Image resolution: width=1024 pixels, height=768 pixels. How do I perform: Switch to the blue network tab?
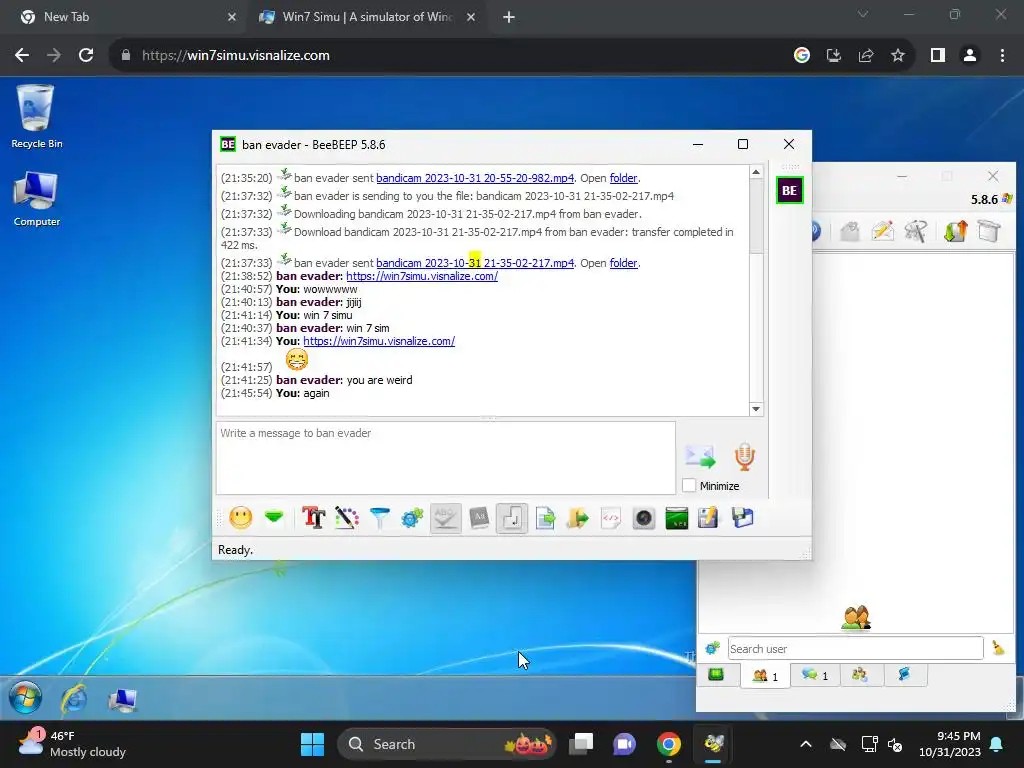[905, 675]
